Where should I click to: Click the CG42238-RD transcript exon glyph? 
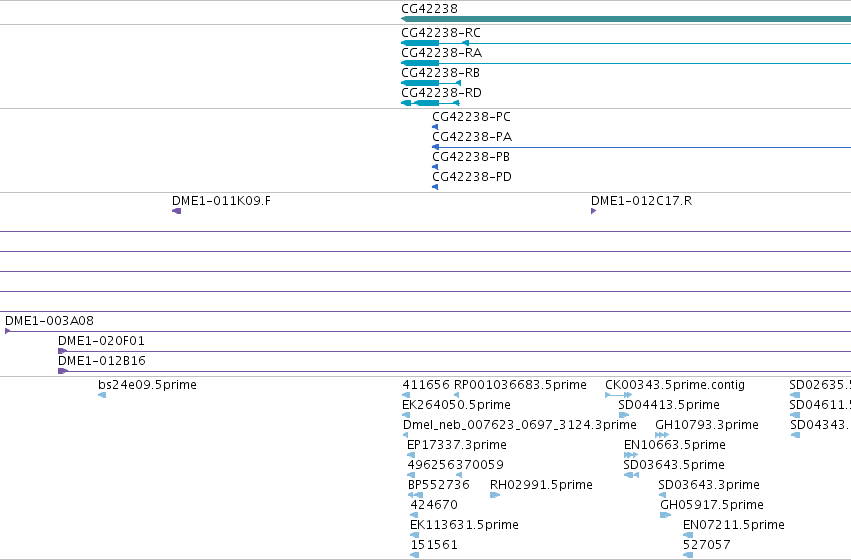pos(430,103)
